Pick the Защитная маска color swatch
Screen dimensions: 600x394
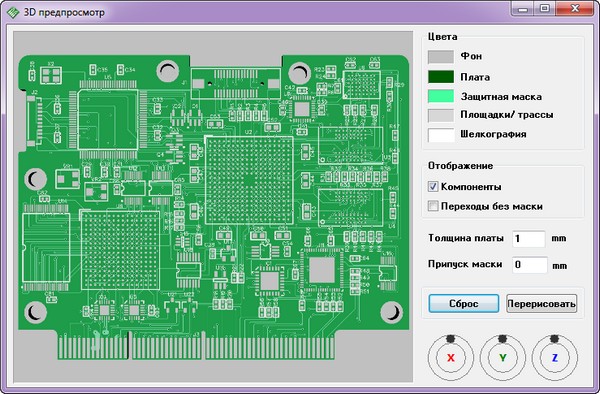point(441,96)
